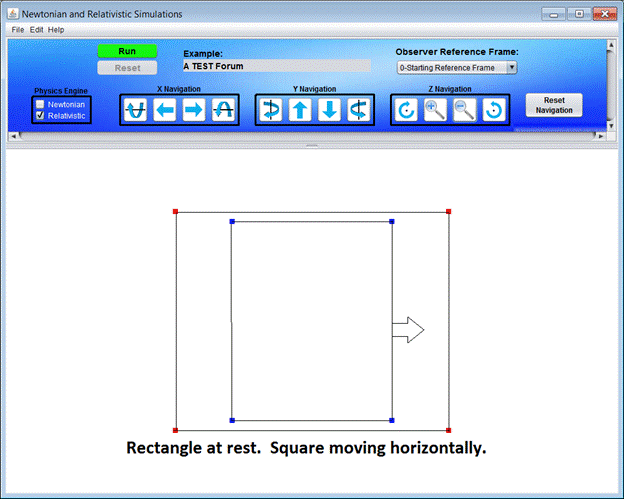Zoom out with minus magnifier icon
The width and height of the screenshot is (624, 499).
coord(465,110)
